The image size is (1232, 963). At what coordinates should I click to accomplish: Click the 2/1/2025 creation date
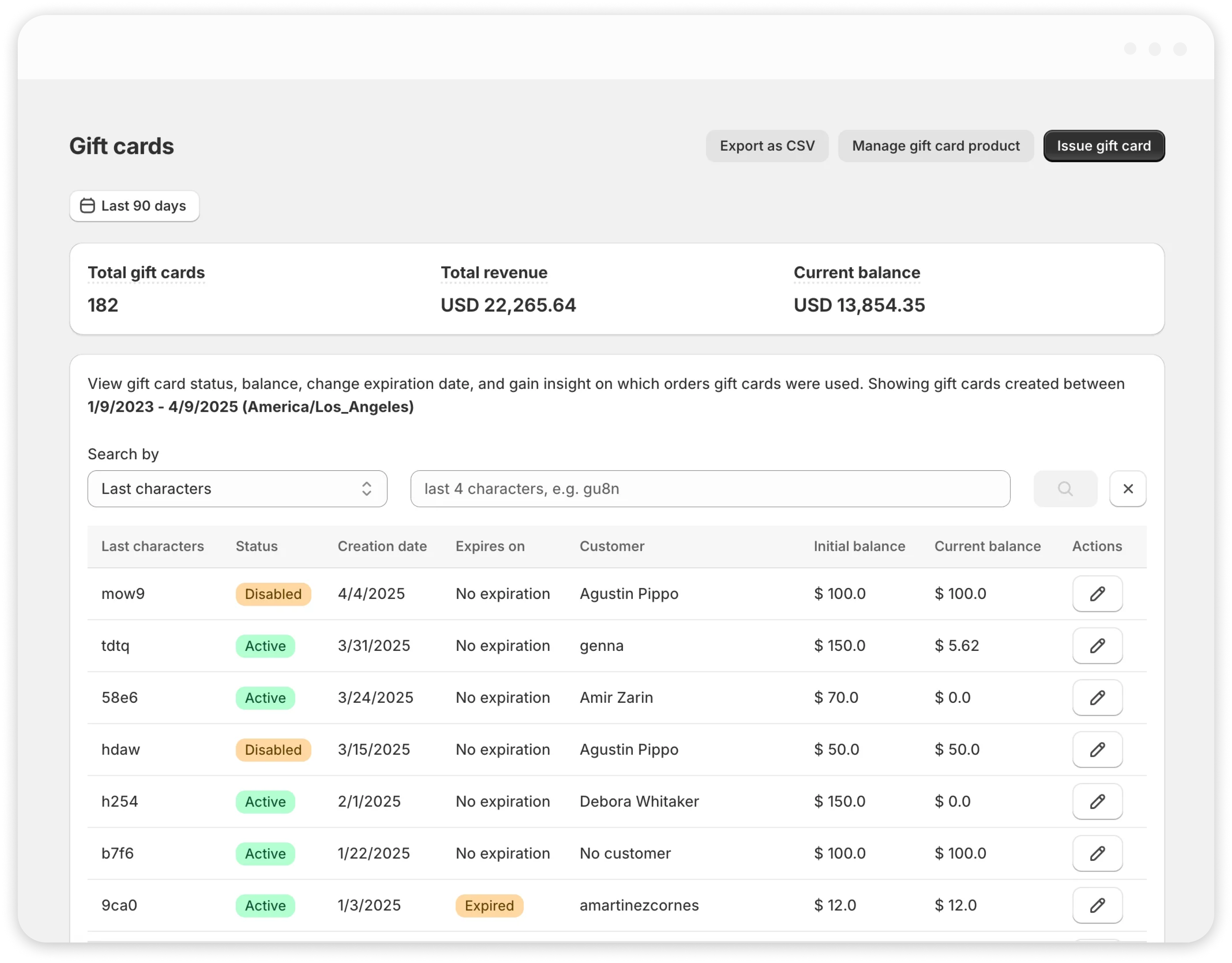tap(369, 801)
